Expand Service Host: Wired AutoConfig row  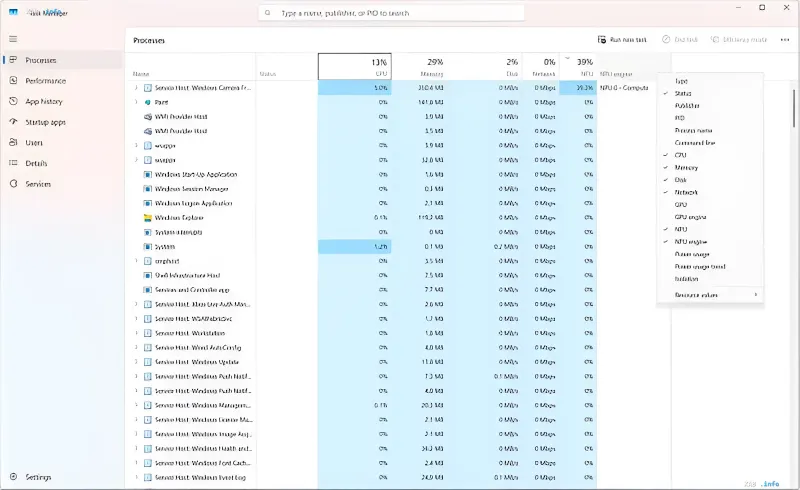(136, 348)
